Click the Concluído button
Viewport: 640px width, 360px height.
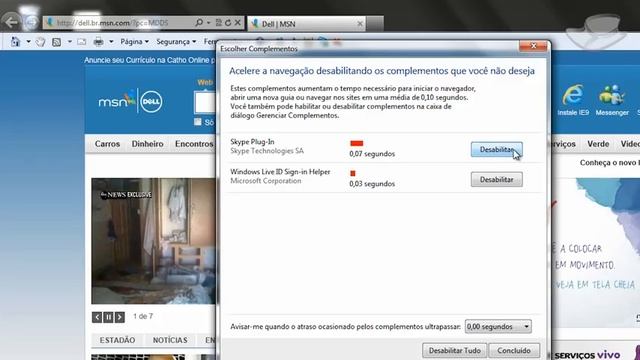click(x=514, y=351)
